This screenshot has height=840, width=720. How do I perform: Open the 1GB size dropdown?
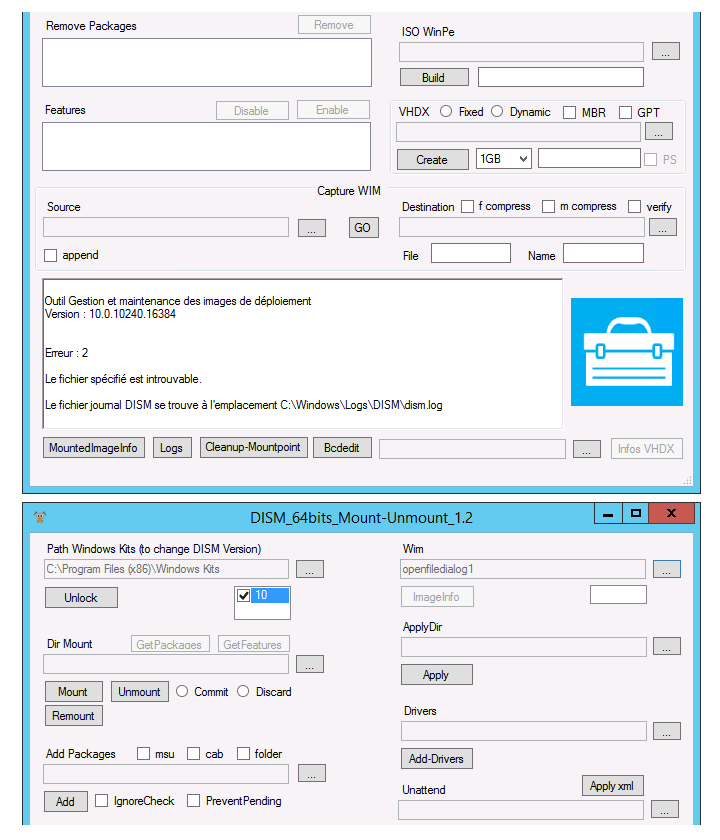pyautogui.click(x=504, y=159)
